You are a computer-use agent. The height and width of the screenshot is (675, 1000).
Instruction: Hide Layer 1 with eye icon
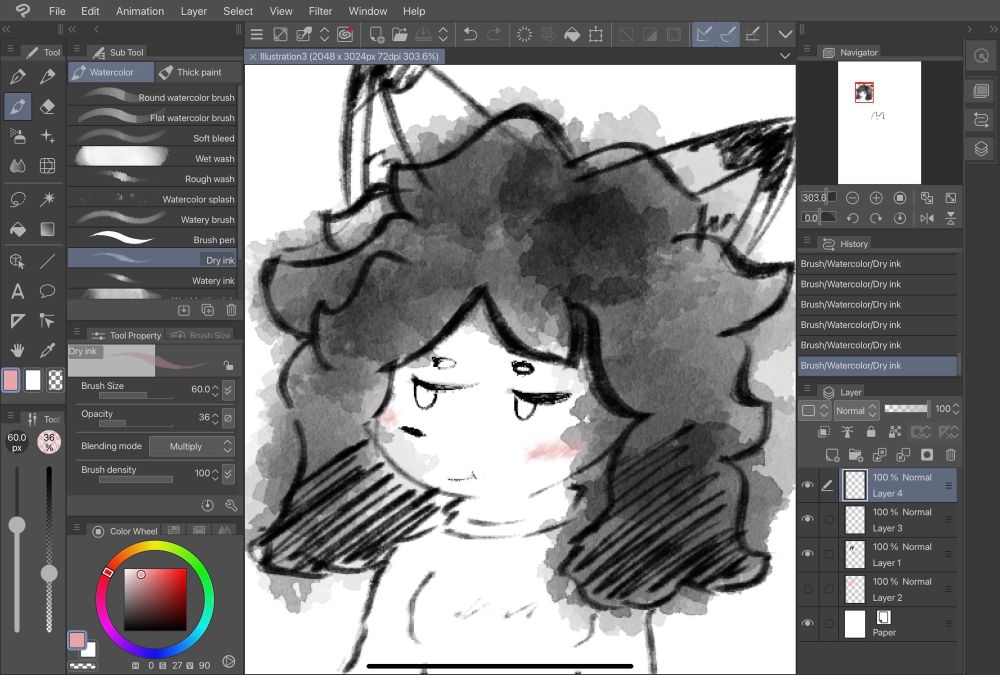(807, 554)
